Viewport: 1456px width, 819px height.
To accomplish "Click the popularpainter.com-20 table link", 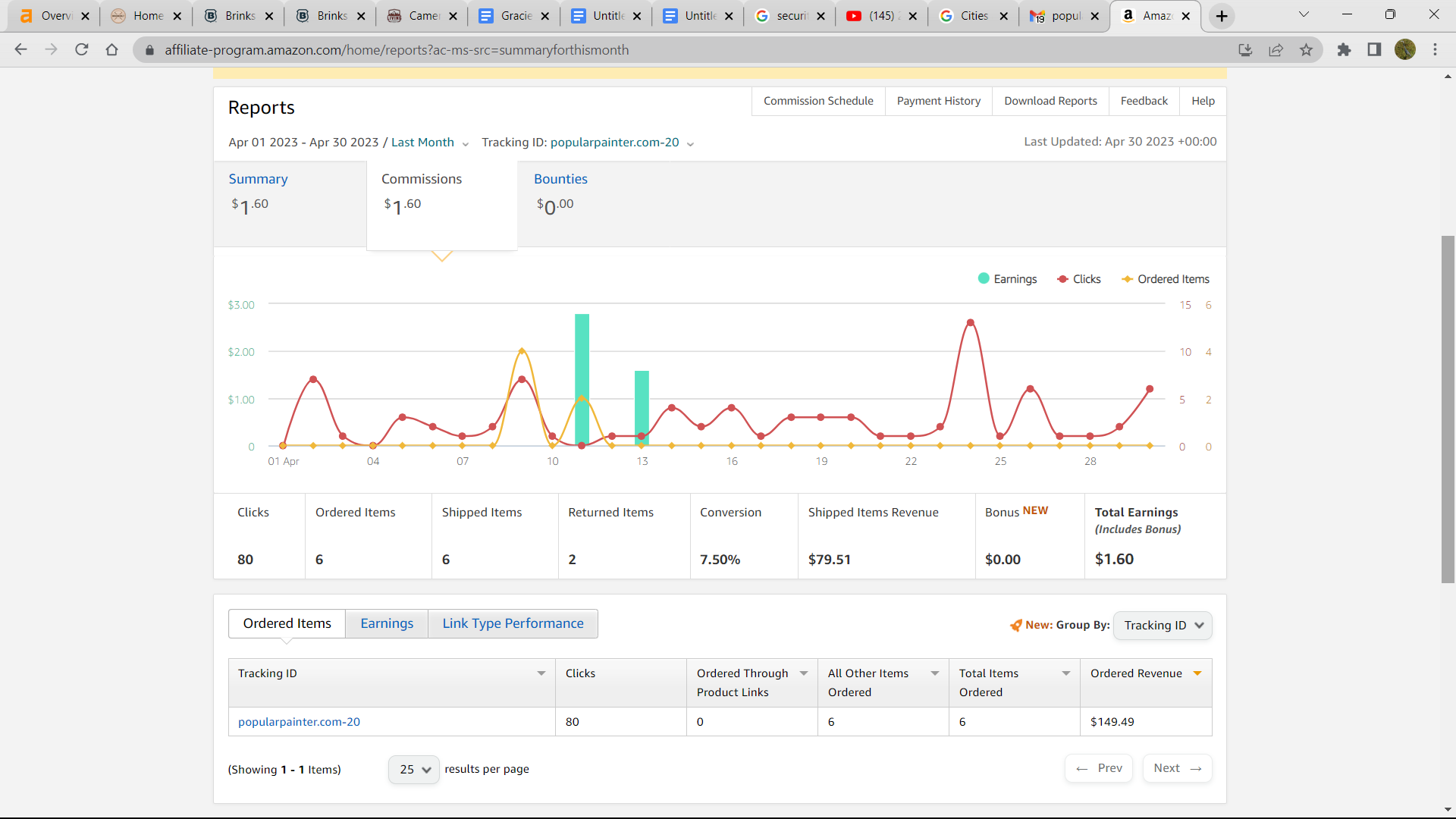I will click(x=299, y=722).
